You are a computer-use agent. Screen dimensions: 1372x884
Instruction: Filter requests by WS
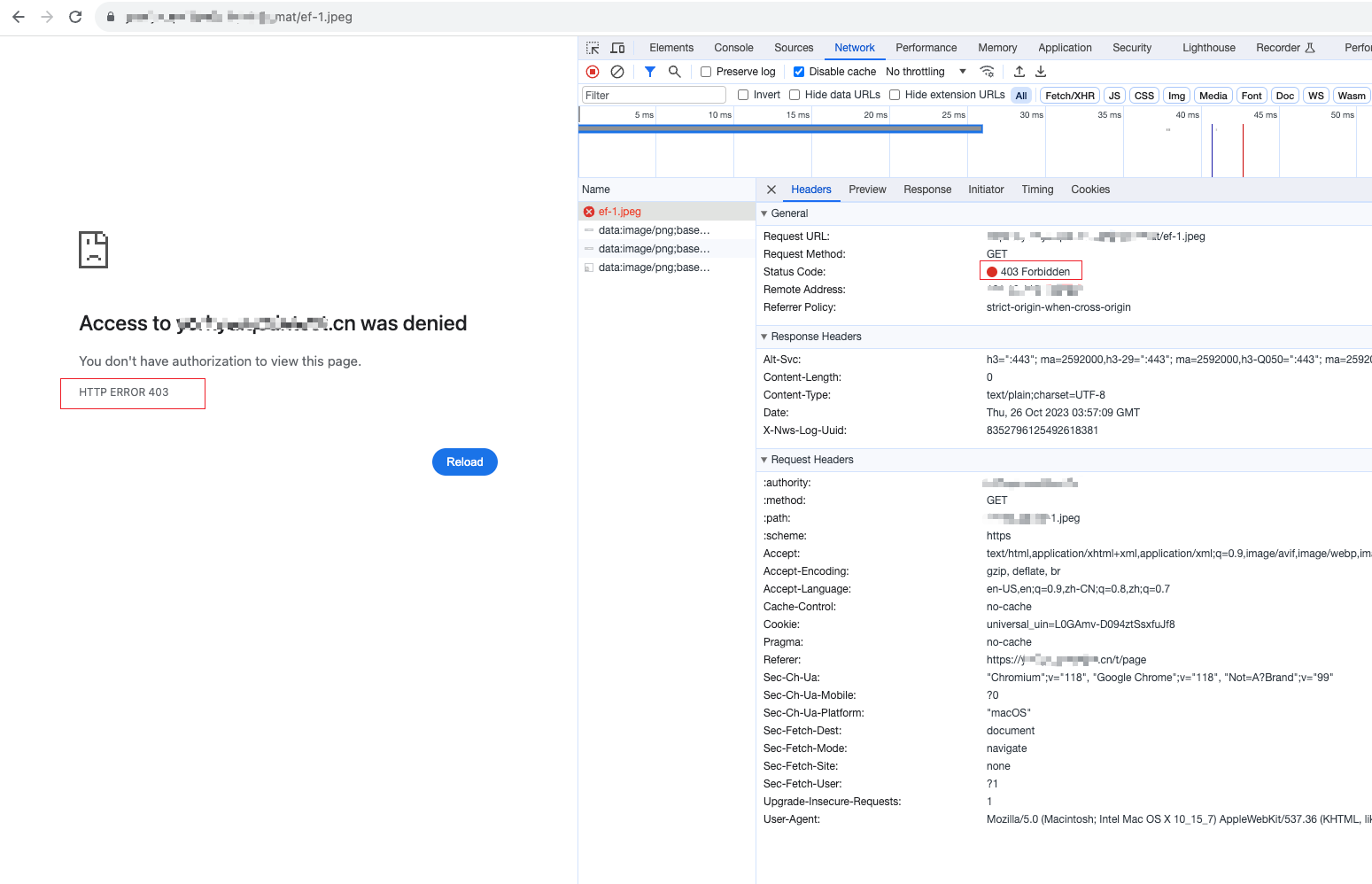click(x=1316, y=96)
